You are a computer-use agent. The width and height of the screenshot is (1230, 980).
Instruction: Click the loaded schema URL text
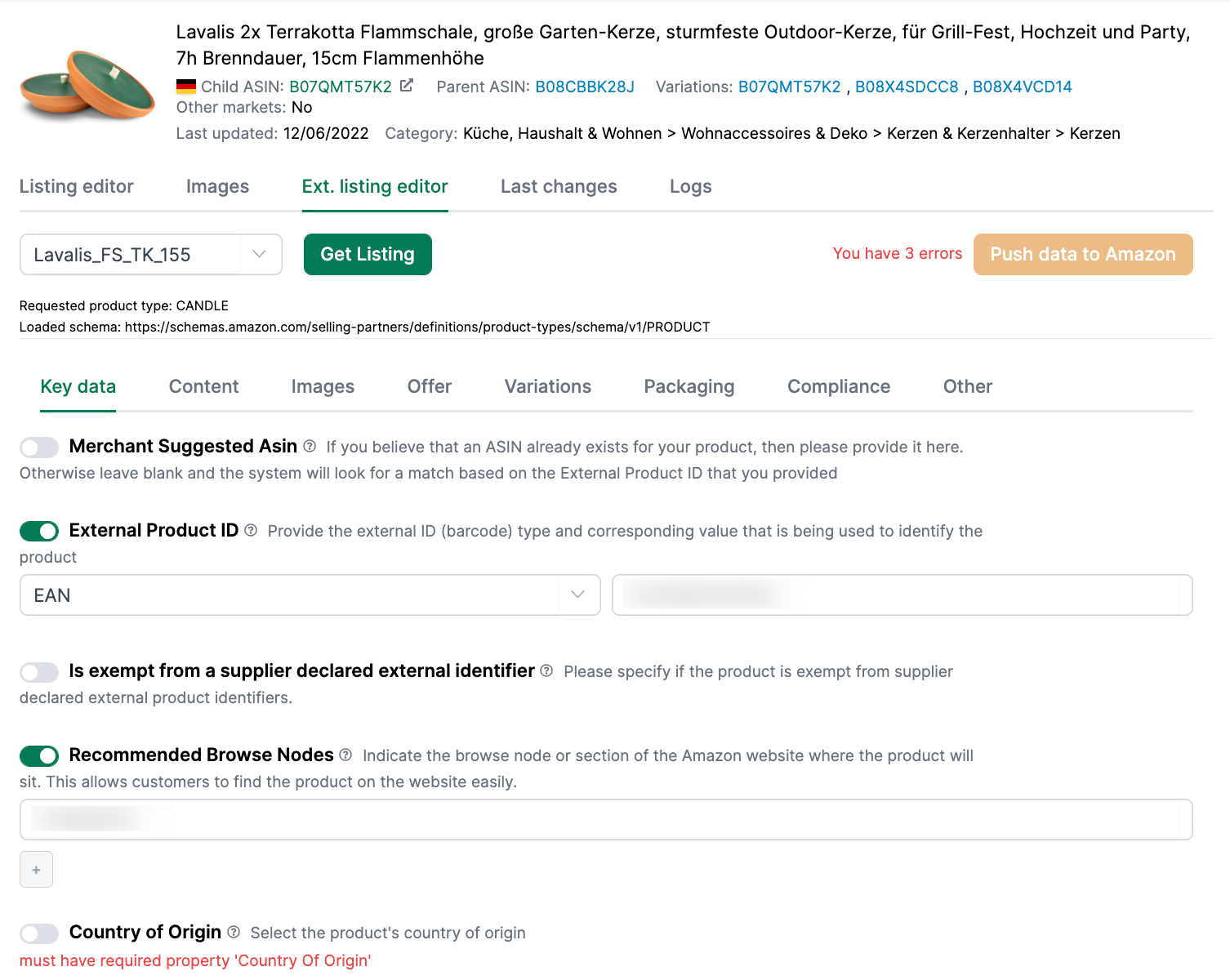tap(417, 327)
